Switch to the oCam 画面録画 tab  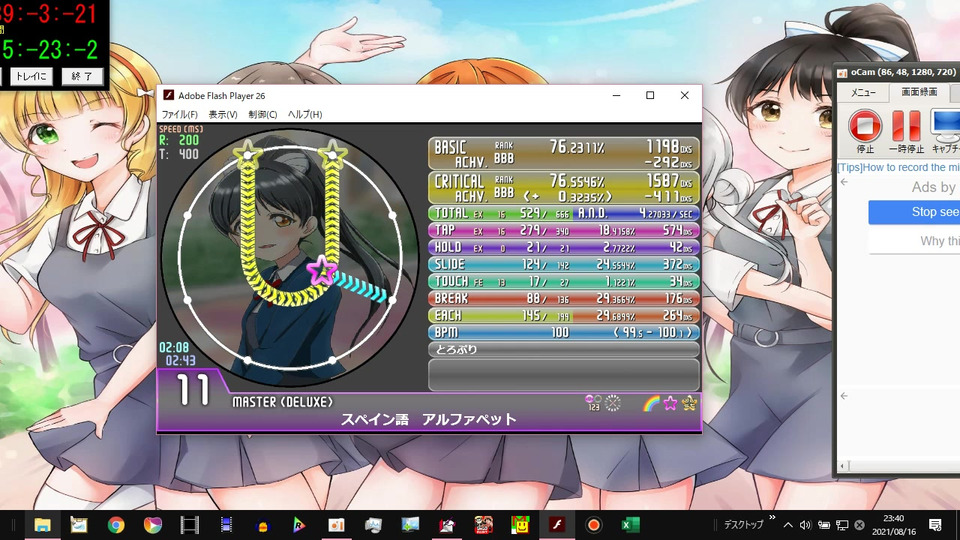[x=919, y=92]
